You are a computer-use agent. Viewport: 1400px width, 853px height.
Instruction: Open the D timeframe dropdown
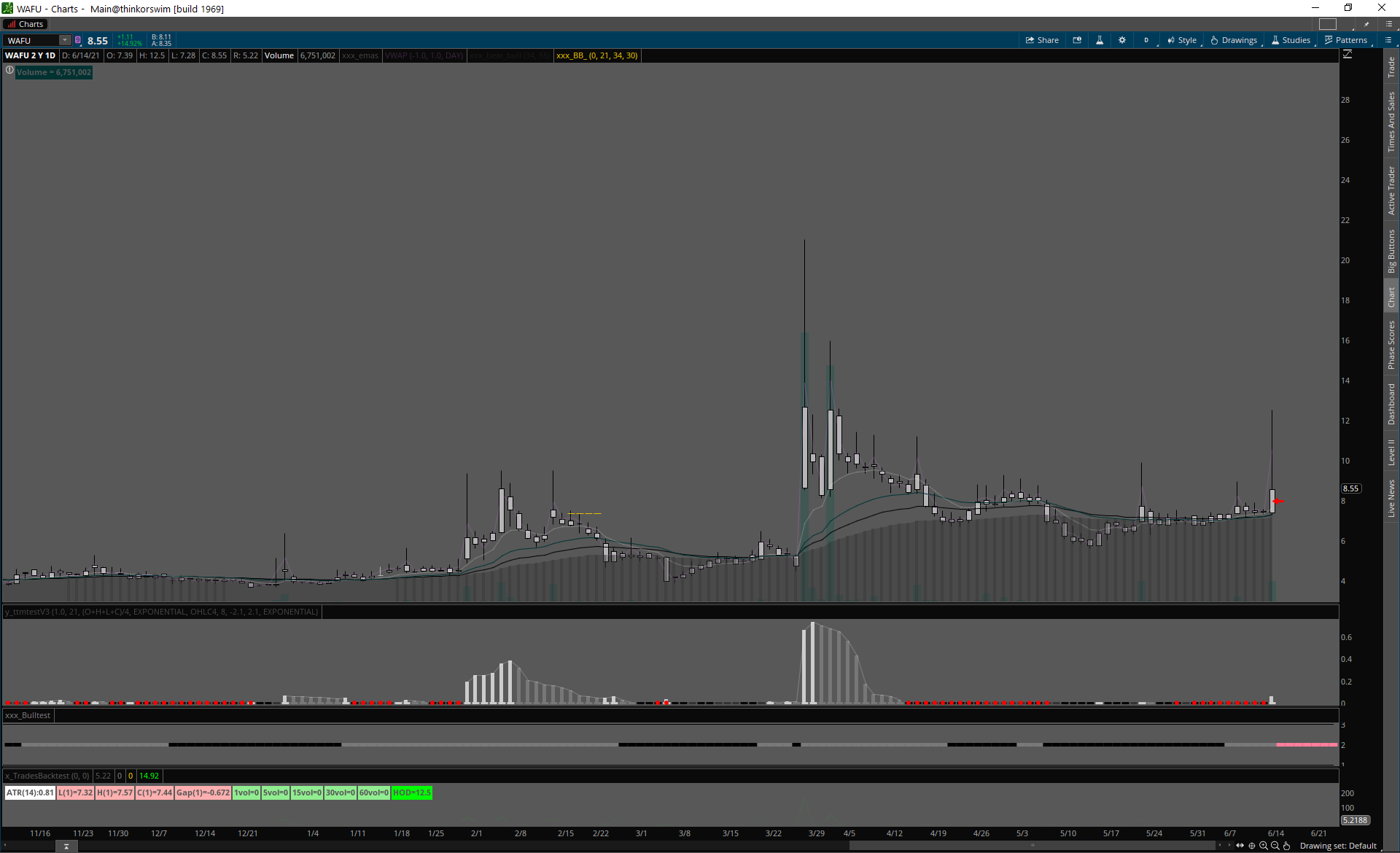pyautogui.click(x=1147, y=40)
